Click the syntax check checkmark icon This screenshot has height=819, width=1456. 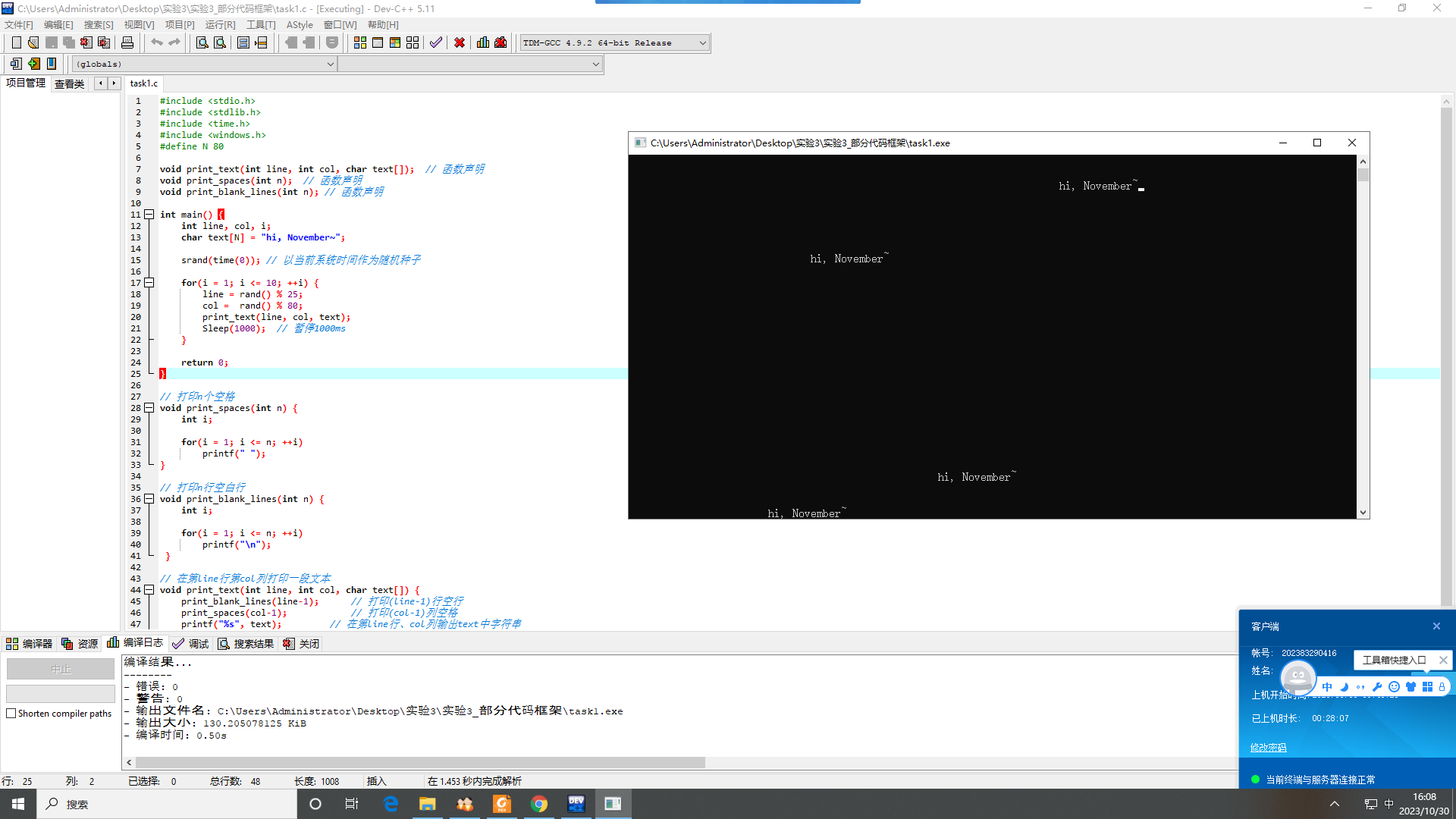[x=435, y=42]
